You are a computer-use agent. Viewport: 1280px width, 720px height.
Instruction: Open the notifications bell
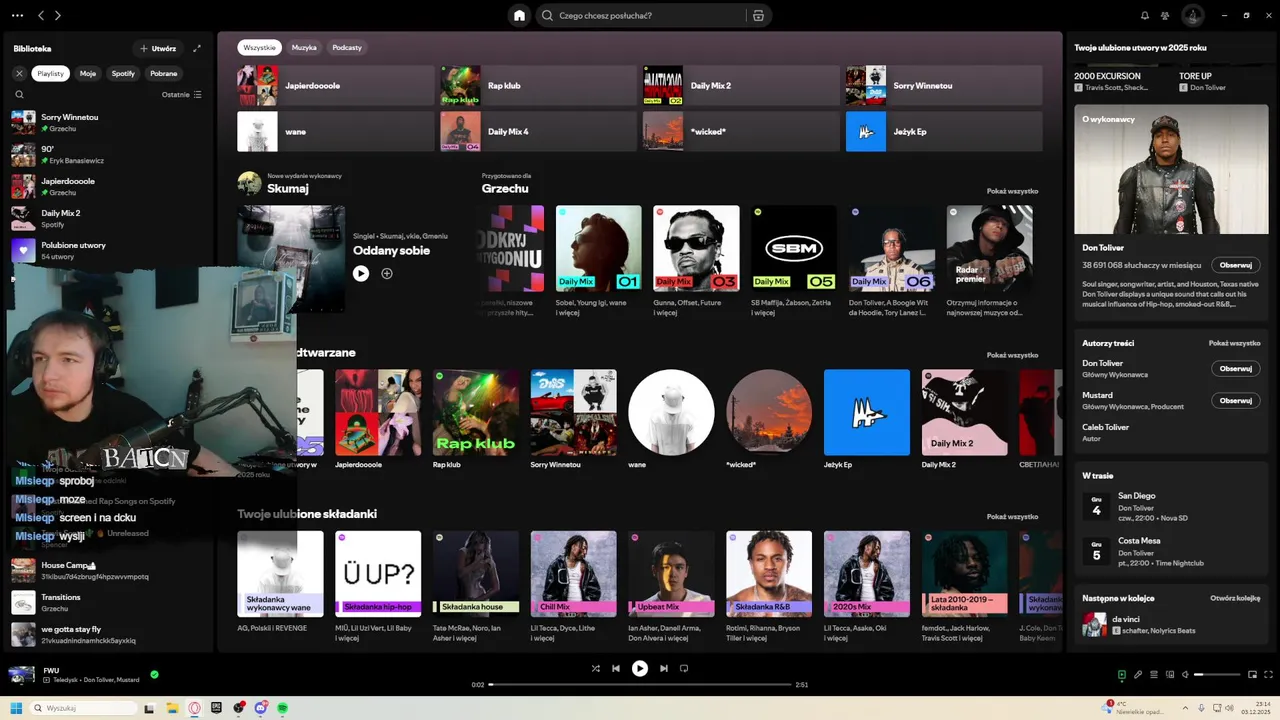[x=1145, y=16]
